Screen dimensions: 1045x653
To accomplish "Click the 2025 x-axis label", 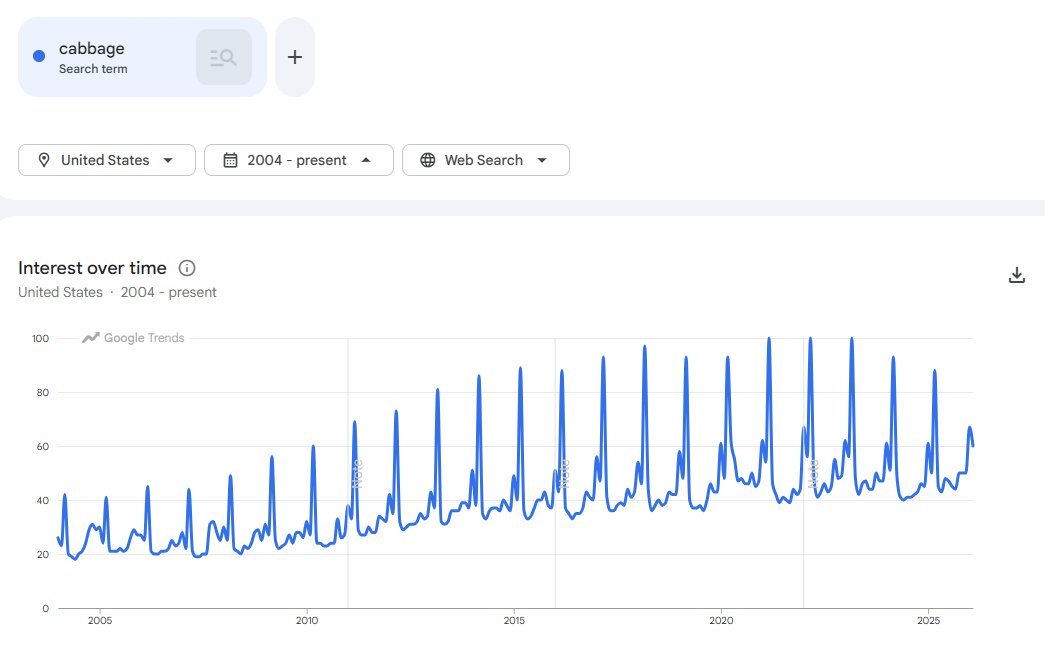I will (x=928, y=620).
